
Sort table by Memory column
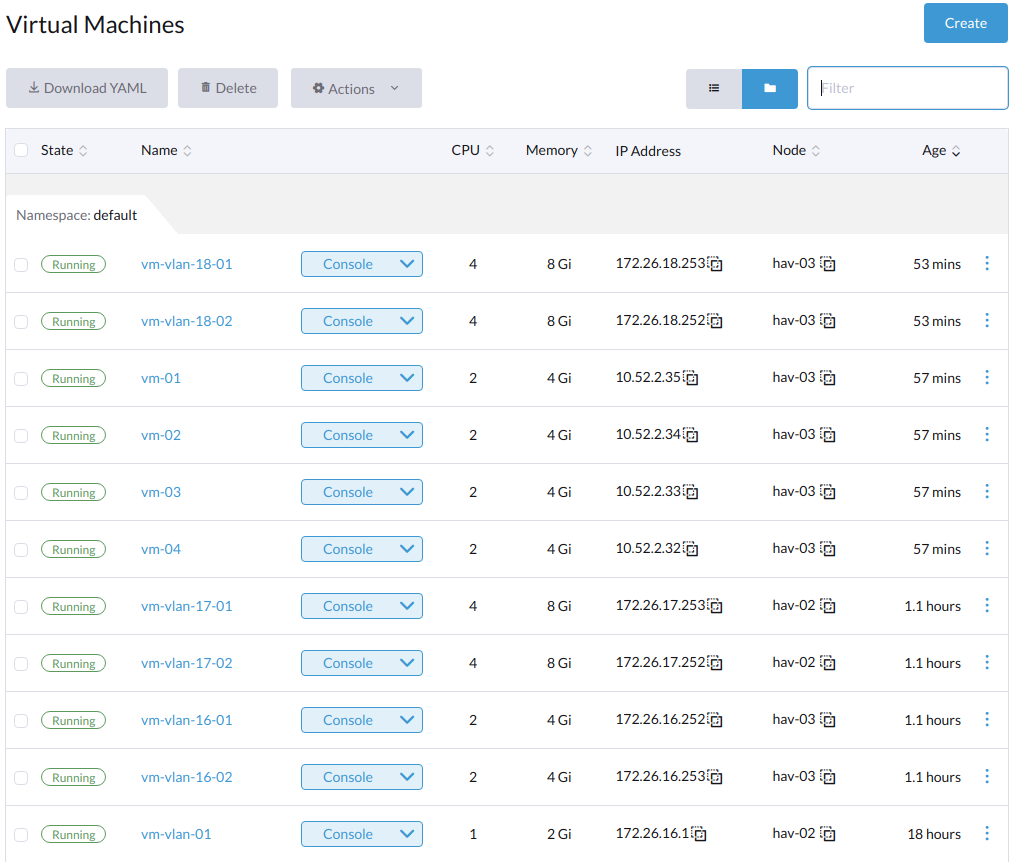click(x=558, y=151)
